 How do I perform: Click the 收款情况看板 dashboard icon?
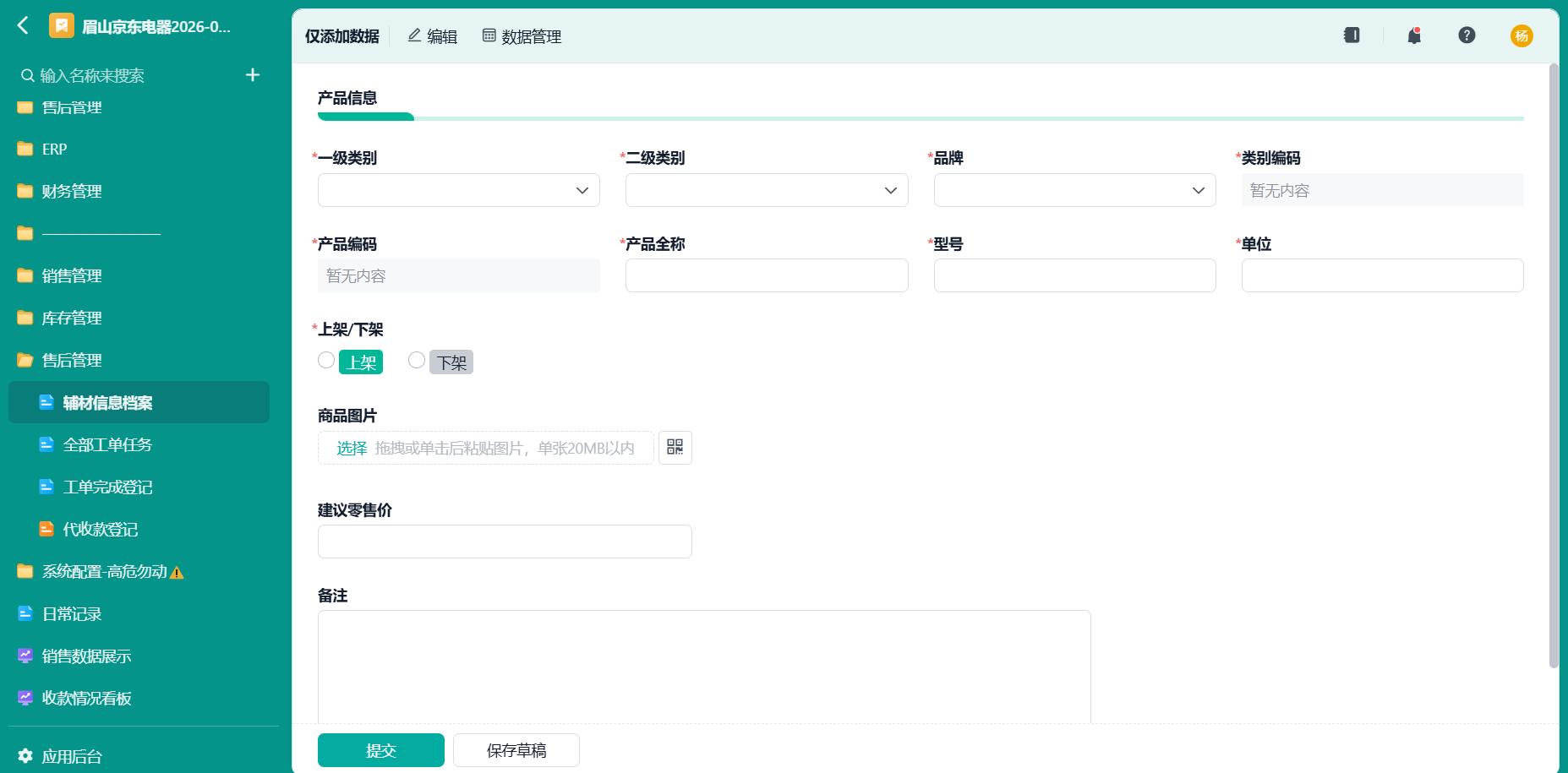tap(25, 699)
